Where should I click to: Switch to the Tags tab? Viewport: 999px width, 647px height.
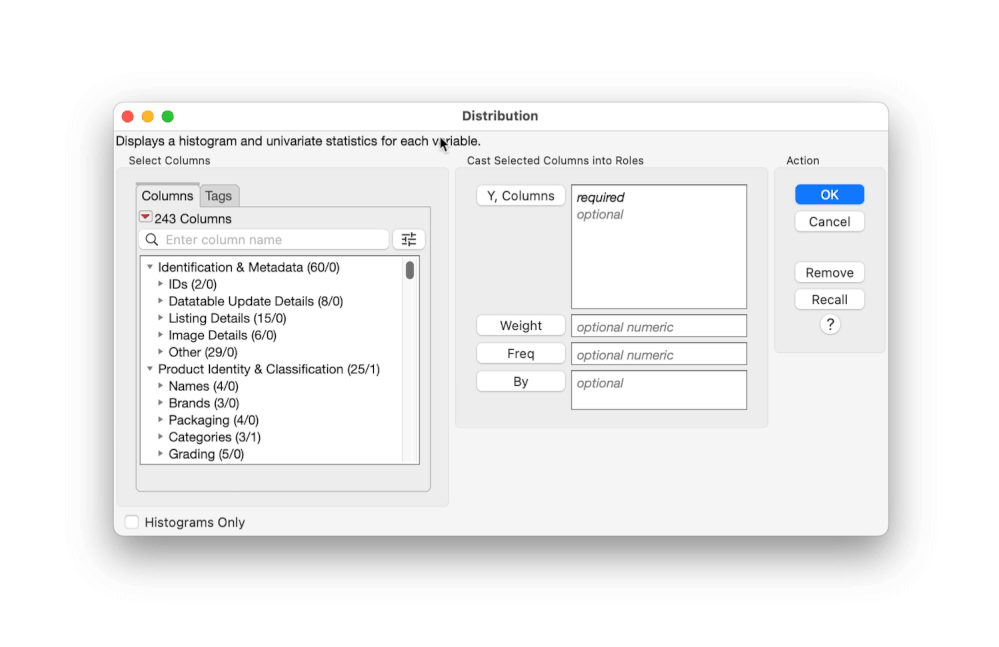tap(219, 196)
